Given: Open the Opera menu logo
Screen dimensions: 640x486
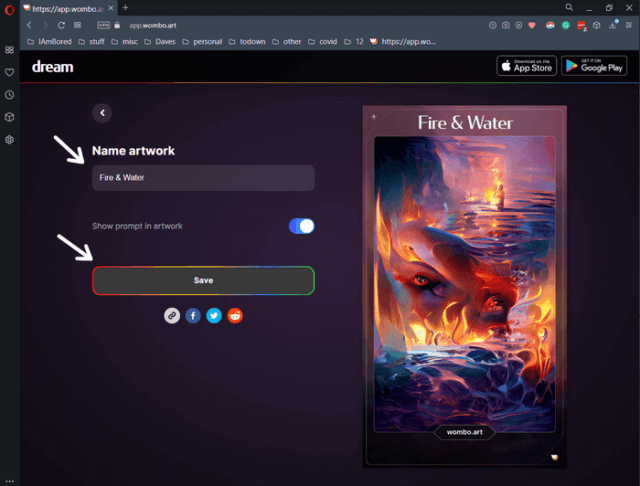Looking at the screenshot, I should [9, 9].
